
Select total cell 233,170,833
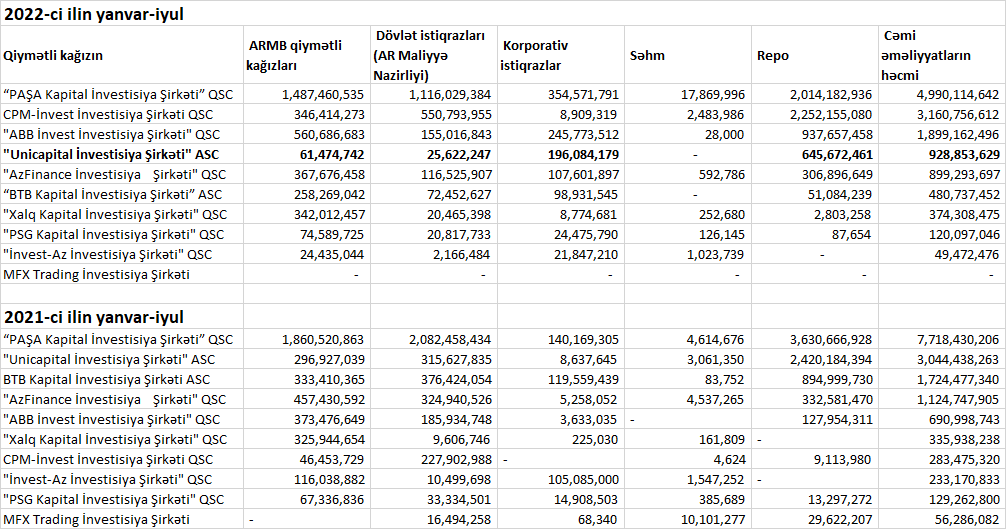click(942, 479)
